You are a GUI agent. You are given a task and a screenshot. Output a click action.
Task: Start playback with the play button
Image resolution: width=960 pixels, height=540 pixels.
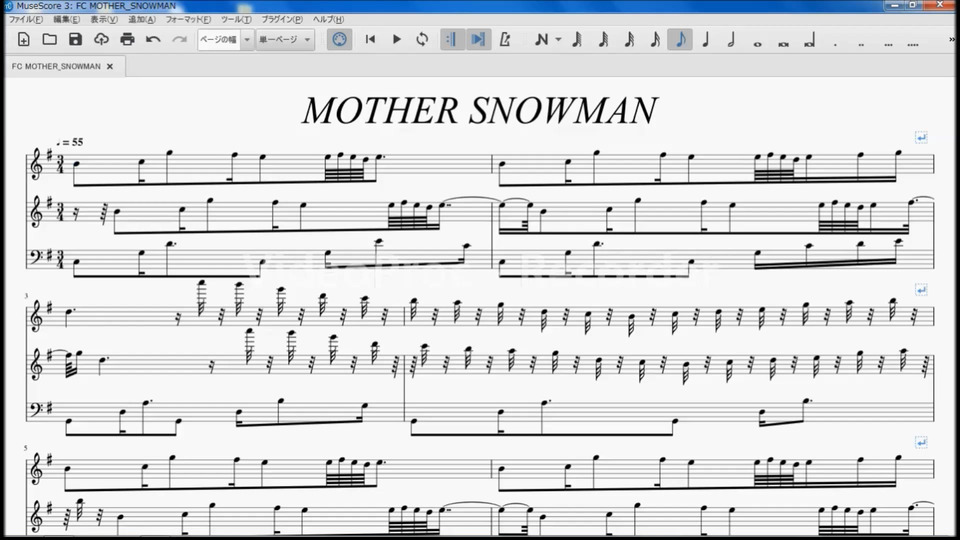pyautogui.click(x=396, y=40)
